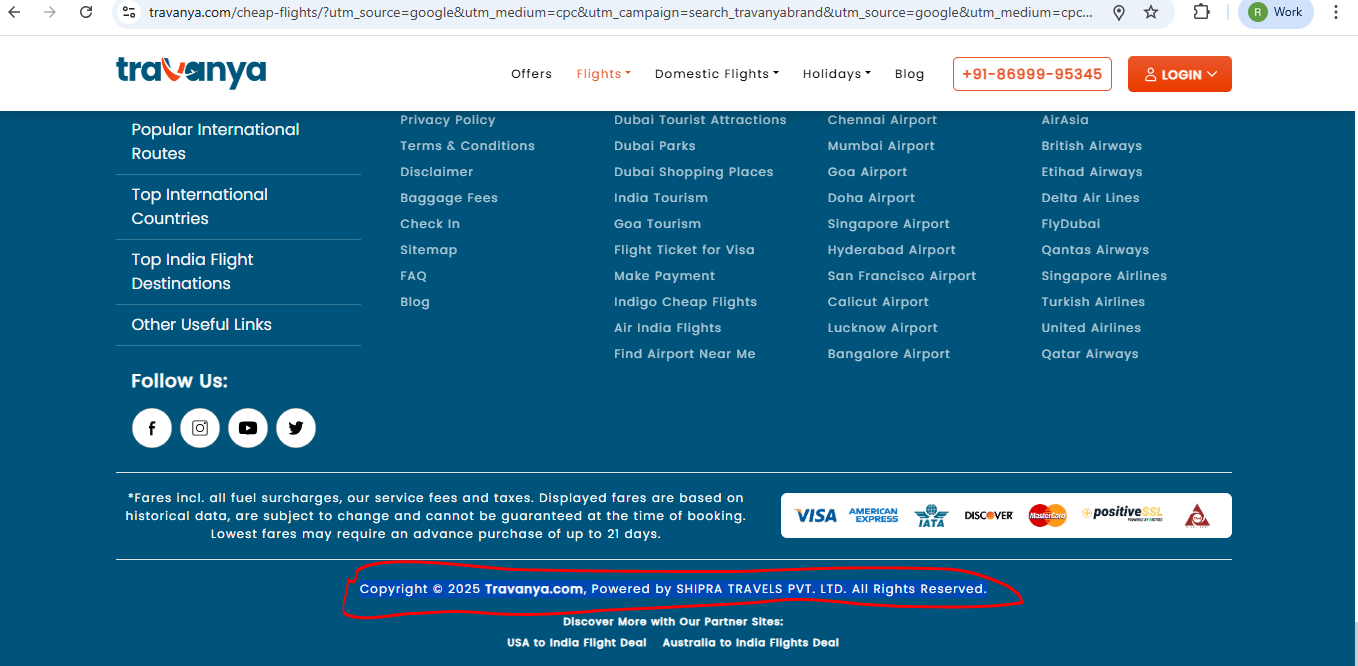This screenshot has width=1358, height=666.
Task: Open Travanya Twitter profile icon
Action: (x=296, y=428)
